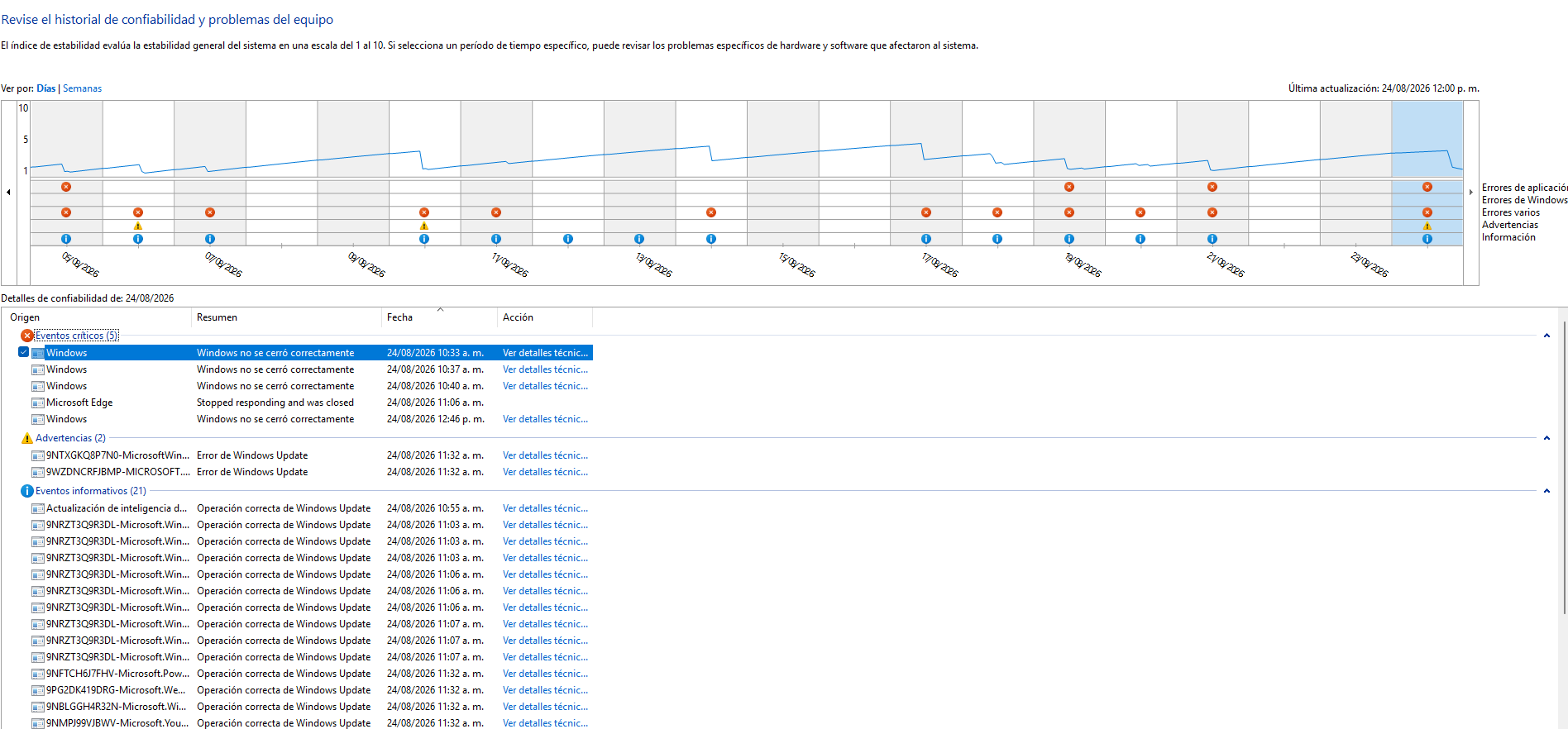Select the information icon on 07/08/2026
Viewport: 1568px width, 729px height.
click(x=210, y=239)
